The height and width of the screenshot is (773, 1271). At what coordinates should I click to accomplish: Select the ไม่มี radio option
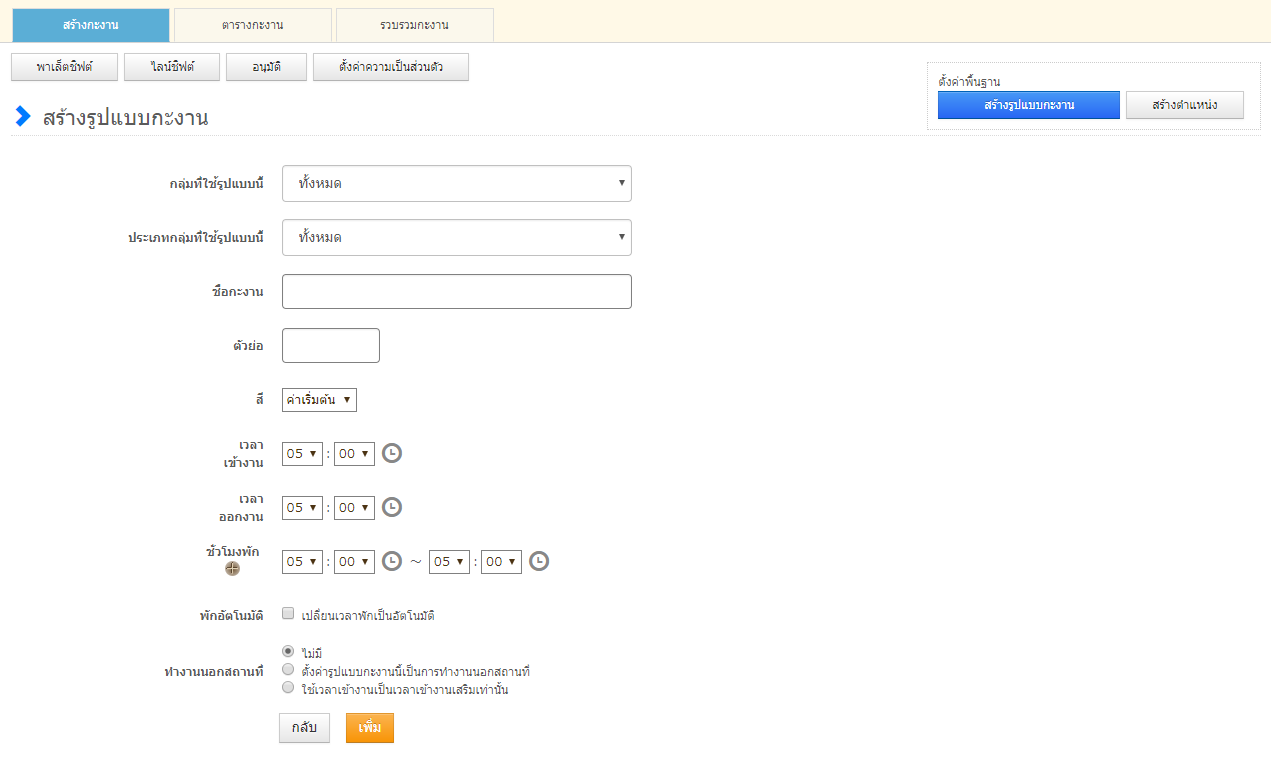tap(288, 651)
